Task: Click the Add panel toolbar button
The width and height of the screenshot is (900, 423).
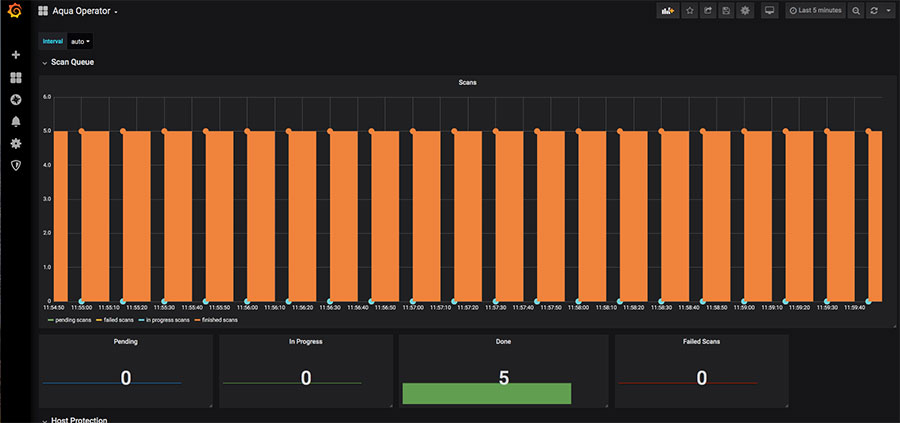Action: (668, 10)
